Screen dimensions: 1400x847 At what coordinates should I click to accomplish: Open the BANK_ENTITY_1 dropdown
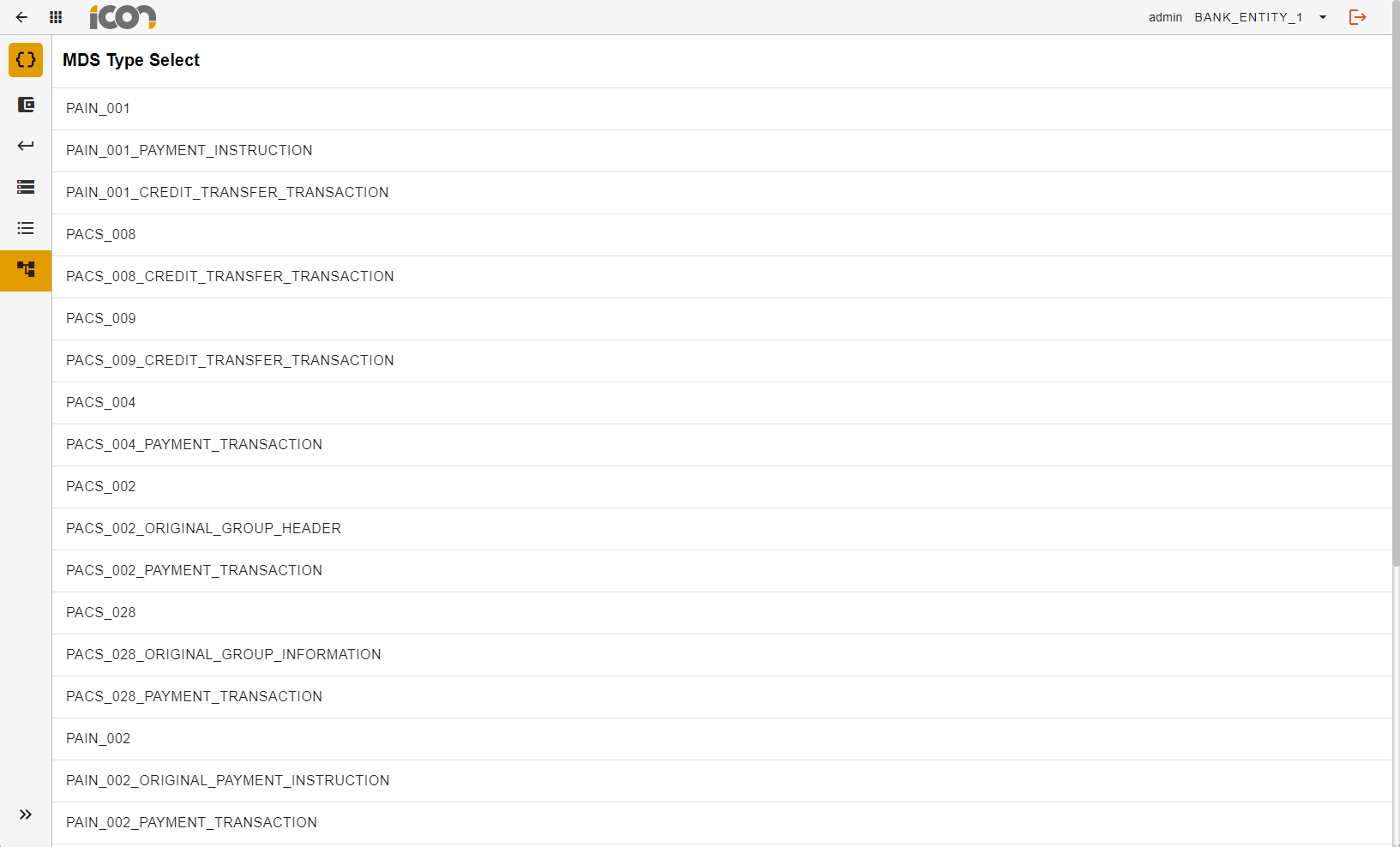click(1260, 17)
